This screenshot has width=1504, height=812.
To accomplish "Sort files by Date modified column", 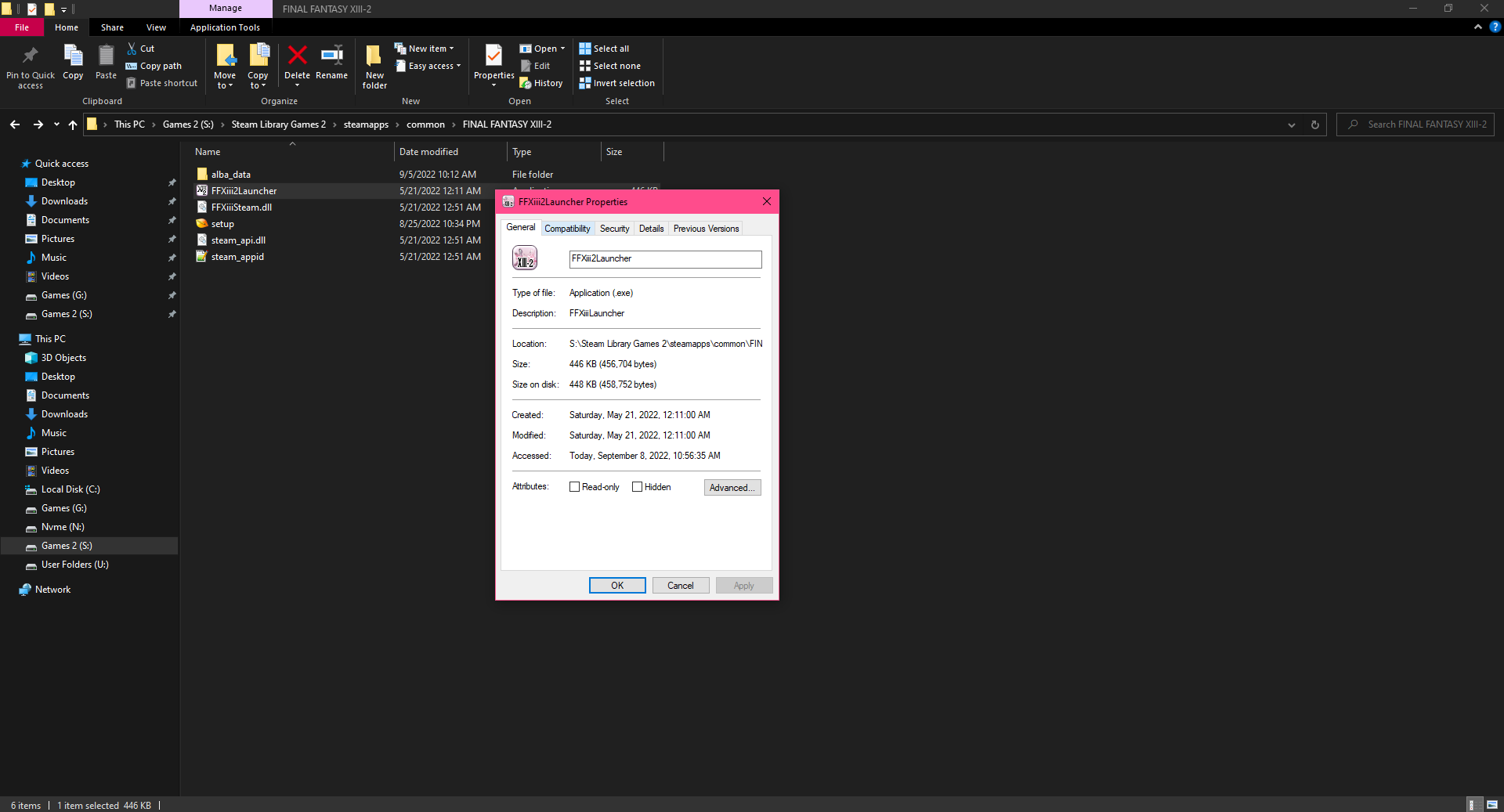I will pos(450,152).
